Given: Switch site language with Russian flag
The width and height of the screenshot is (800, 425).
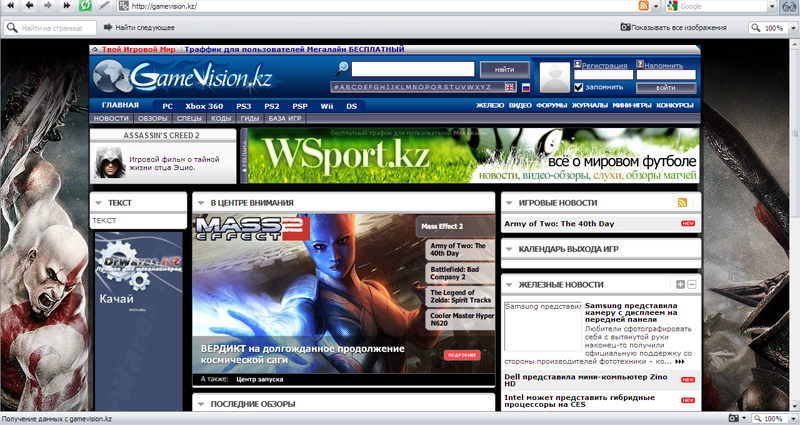Looking at the screenshot, I should 526,87.
